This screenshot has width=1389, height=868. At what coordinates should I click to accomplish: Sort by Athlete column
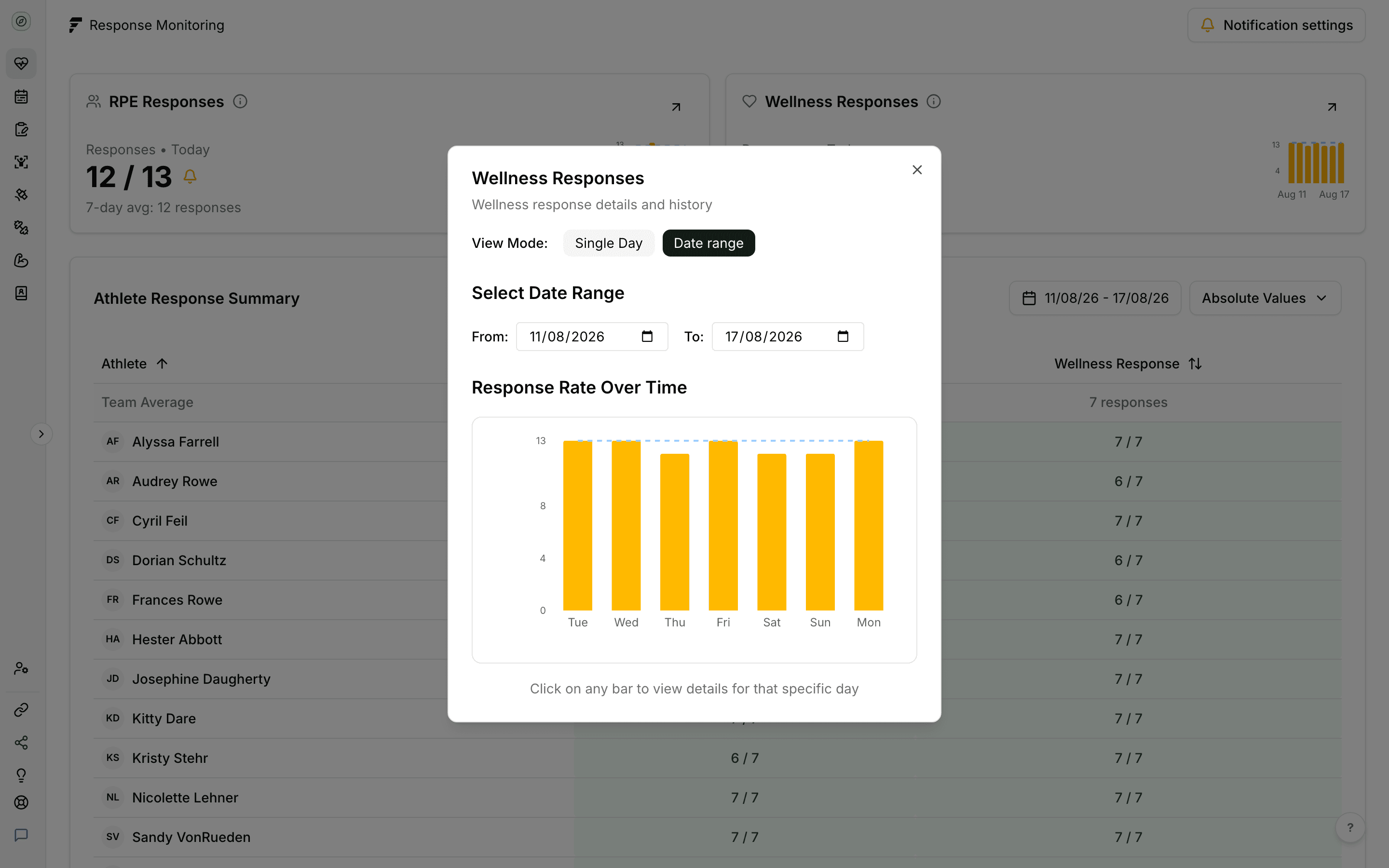(134, 364)
